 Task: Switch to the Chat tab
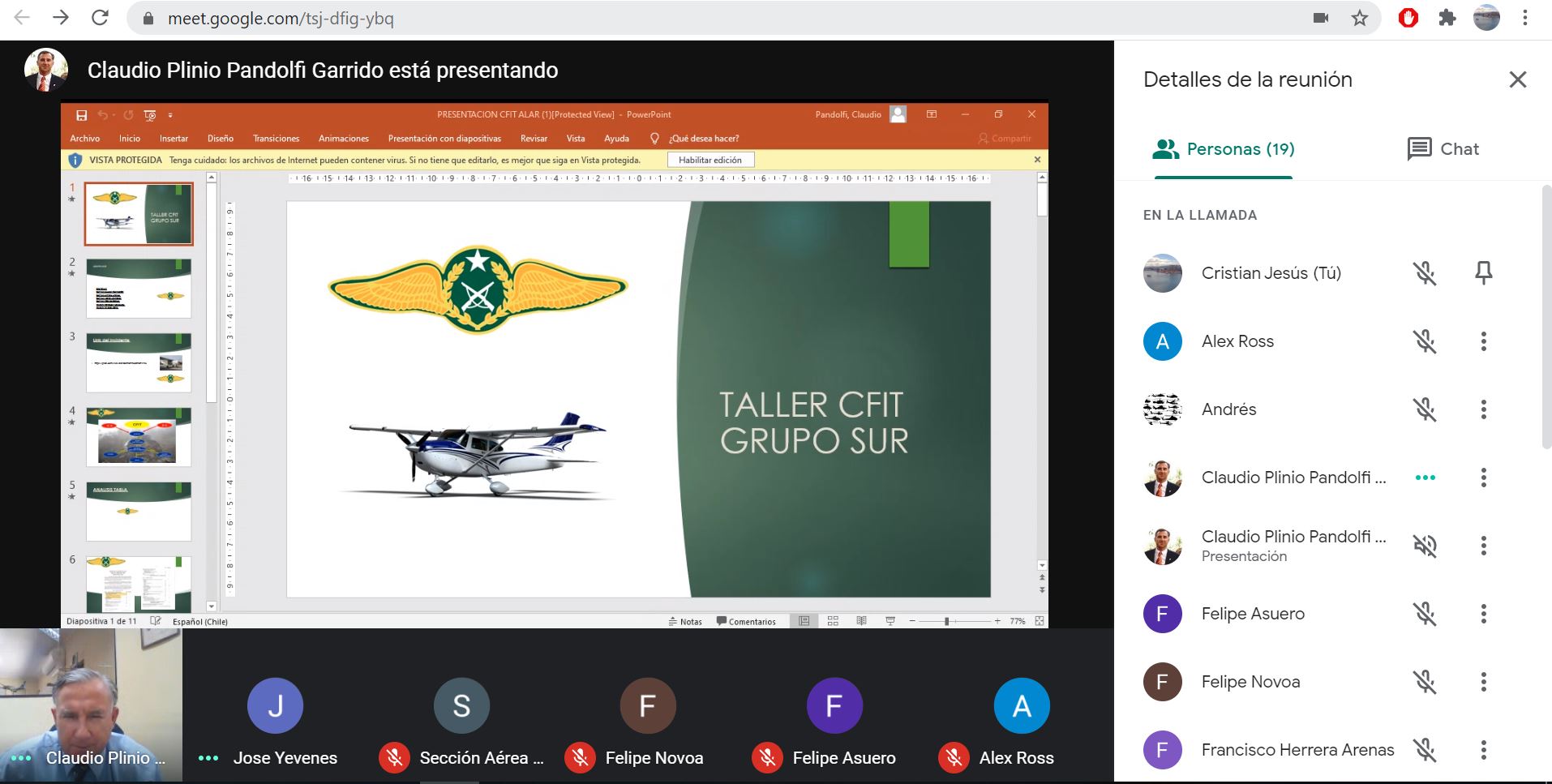pyautogui.click(x=1443, y=149)
